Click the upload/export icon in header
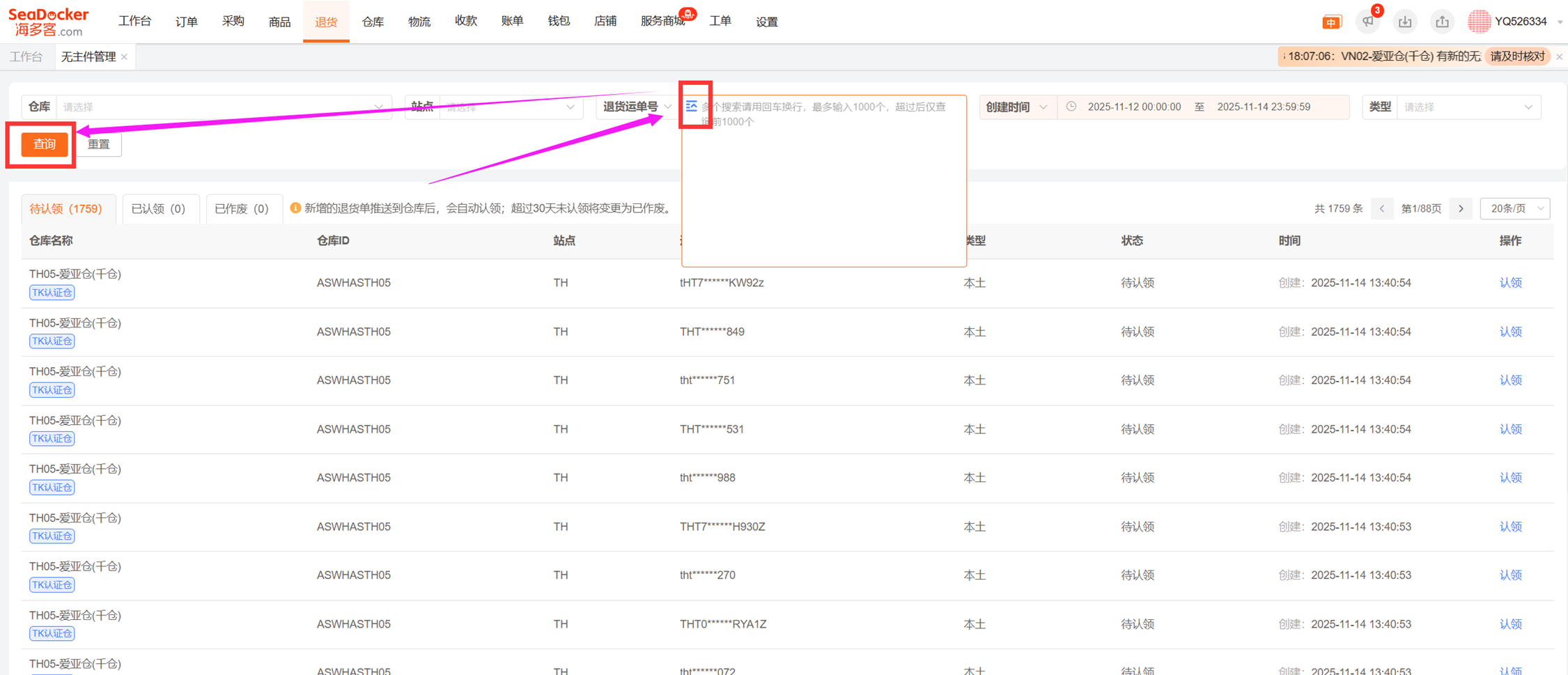 point(1442,22)
